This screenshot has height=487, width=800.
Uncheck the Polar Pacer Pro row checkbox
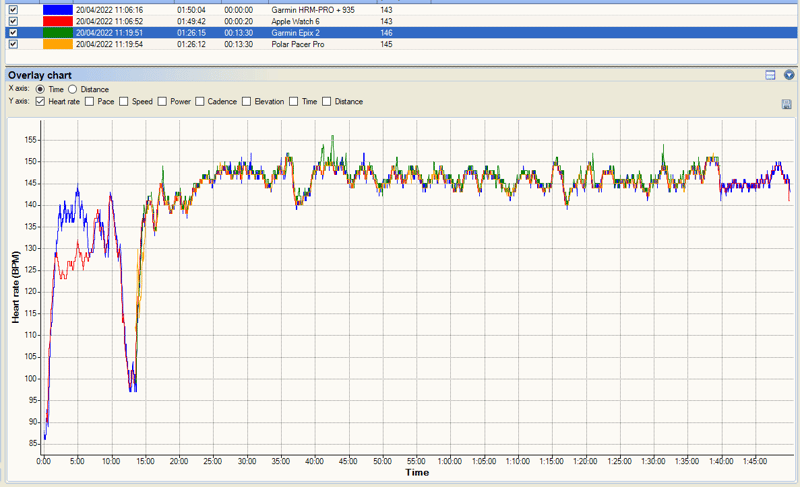[13, 44]
